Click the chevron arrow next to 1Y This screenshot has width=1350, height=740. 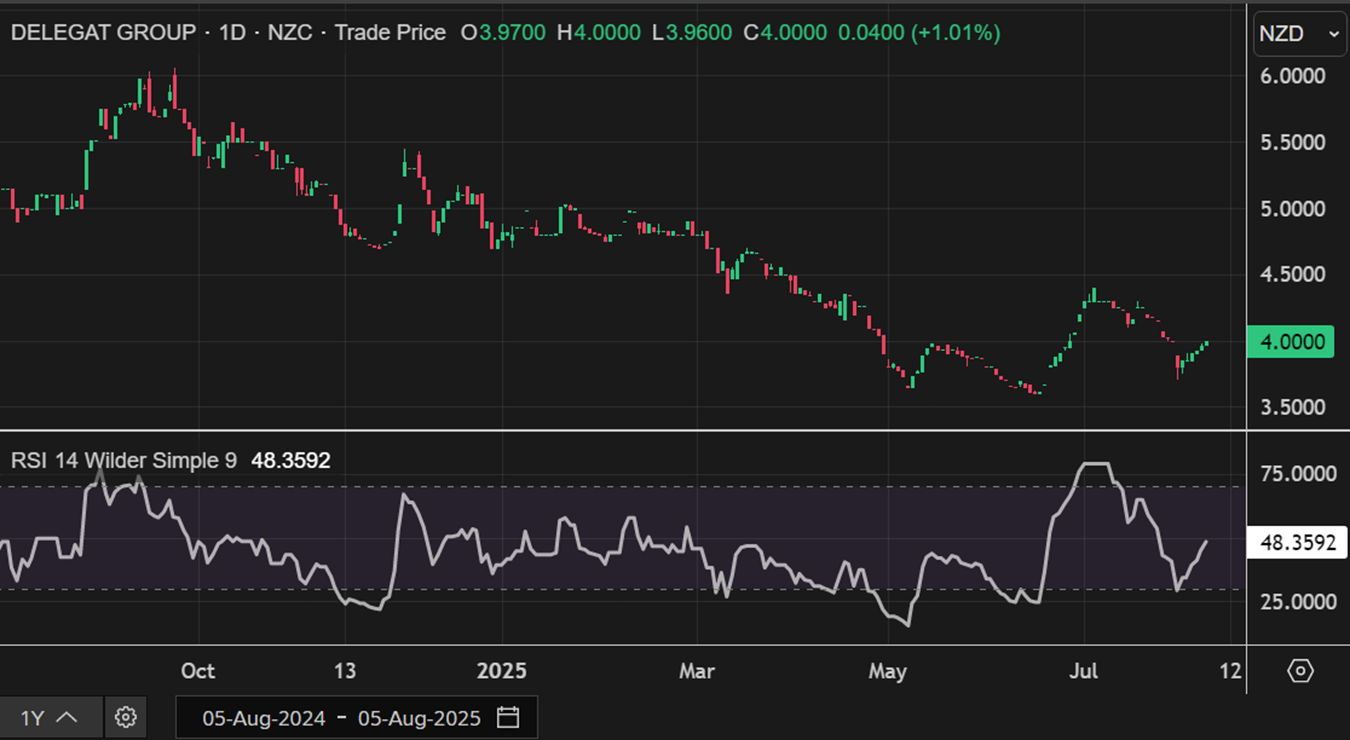[68, 717]
